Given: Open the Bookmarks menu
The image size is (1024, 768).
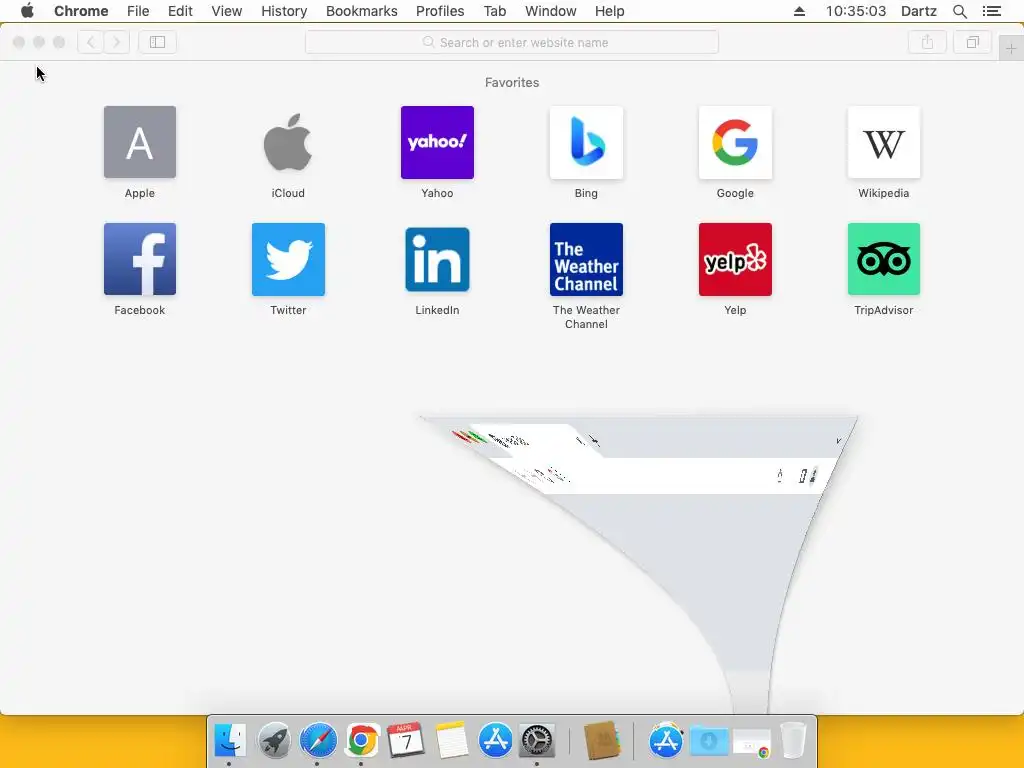Looking at the screenshot, I should click(362, 11).
